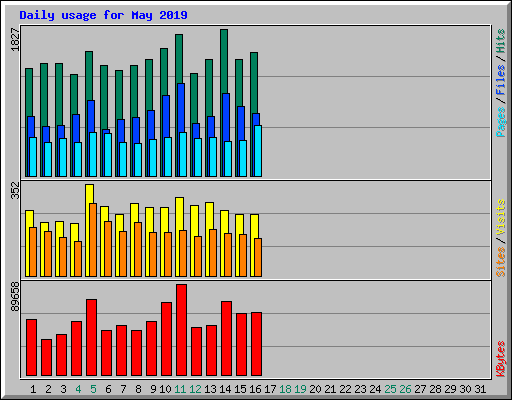Select day label 6 on the x-axis
This screenshot has width=512, height=400.
[108, 389]
